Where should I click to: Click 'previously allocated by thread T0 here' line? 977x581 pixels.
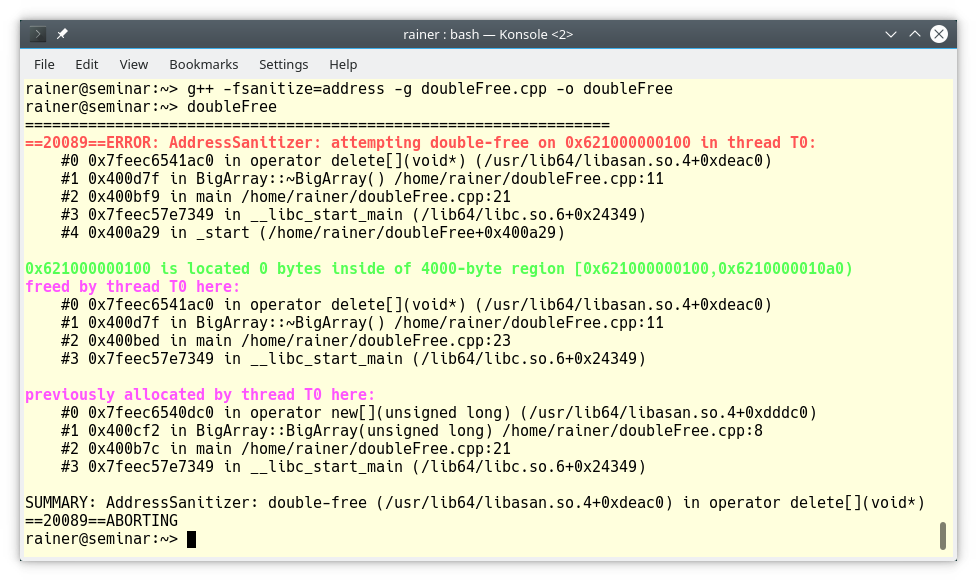coord(200,395)
